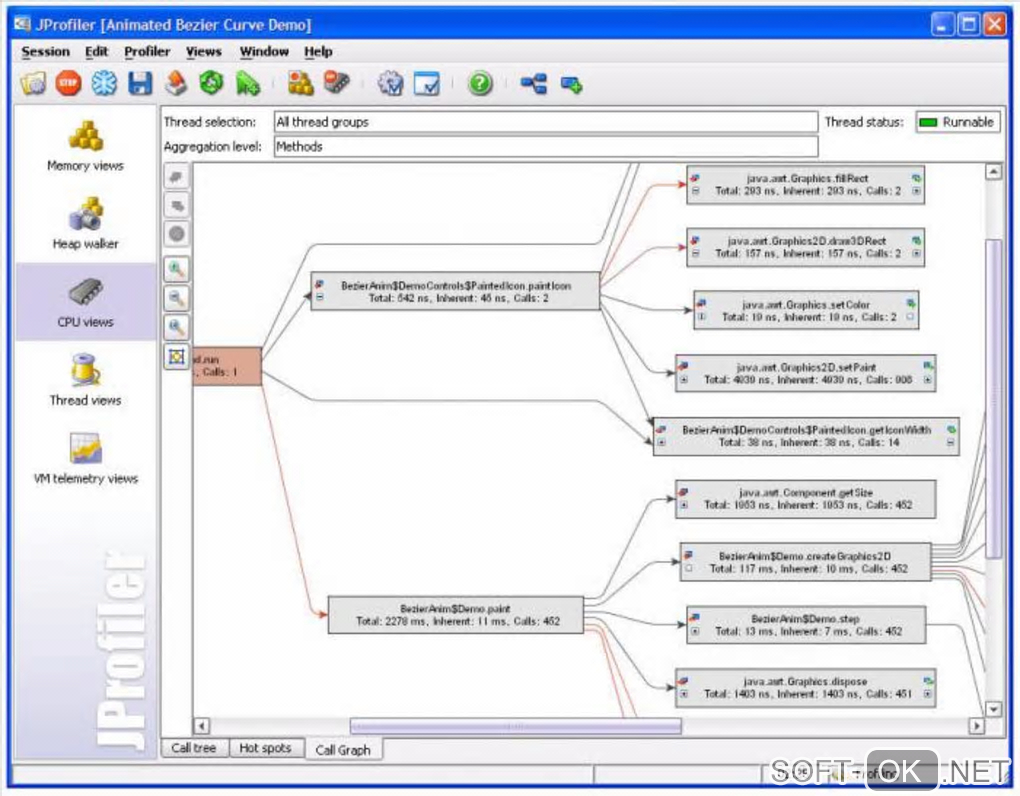
Task: Open the Views menu
Action: pos(204,51)
